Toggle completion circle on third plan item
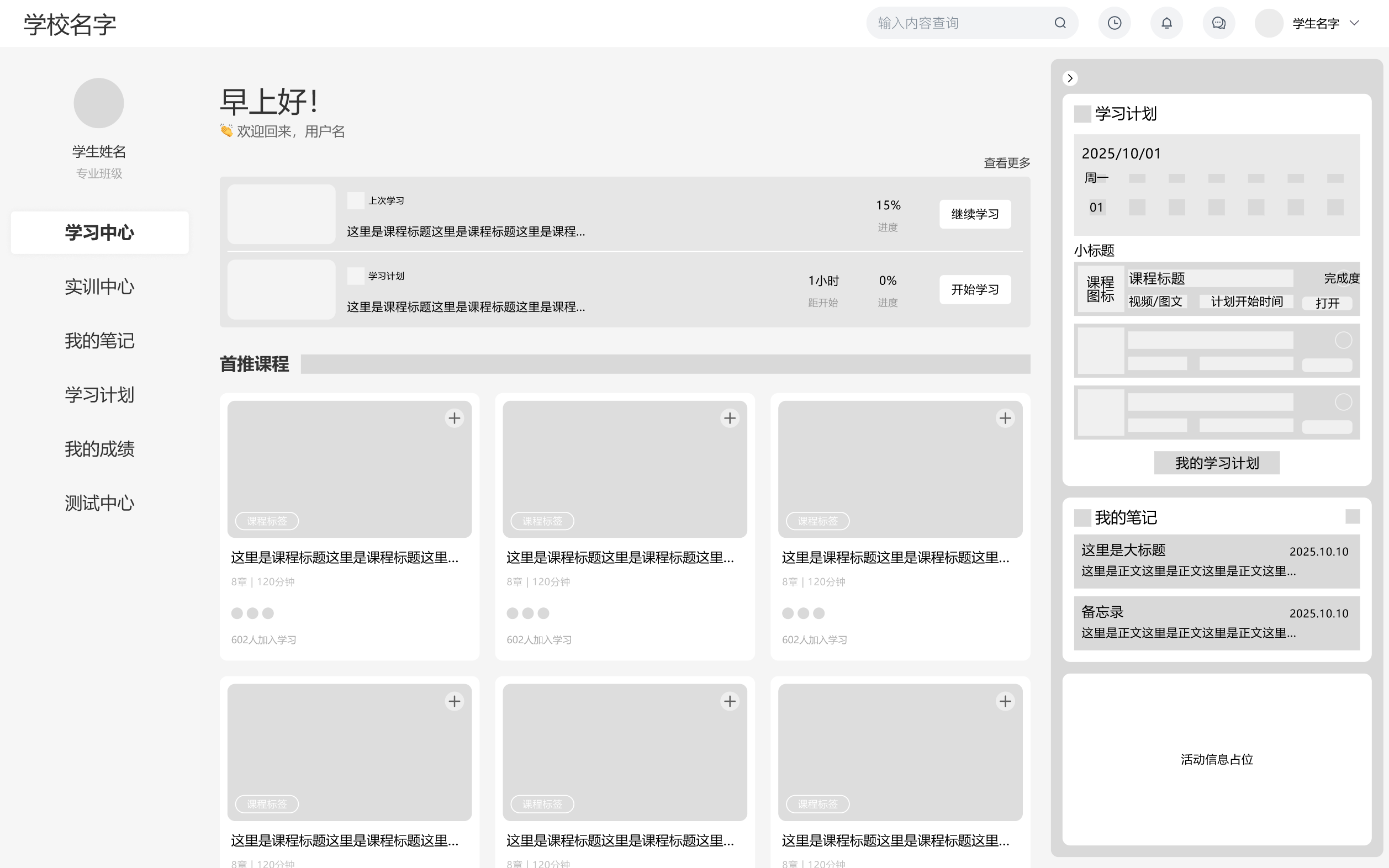The width and height of the screenshot is (1389, 868). 1343,402
